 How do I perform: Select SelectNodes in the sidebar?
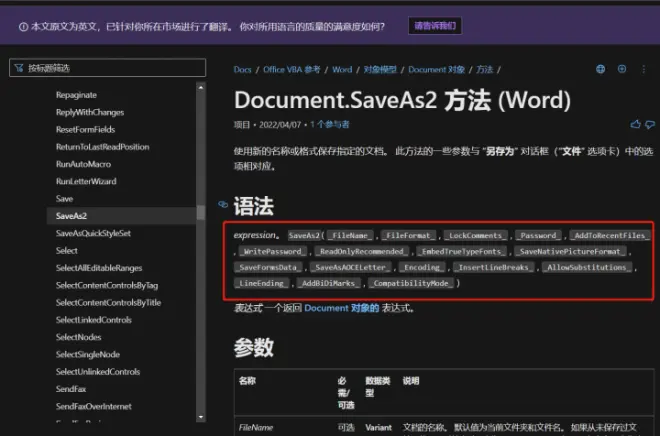click(78, 337)
